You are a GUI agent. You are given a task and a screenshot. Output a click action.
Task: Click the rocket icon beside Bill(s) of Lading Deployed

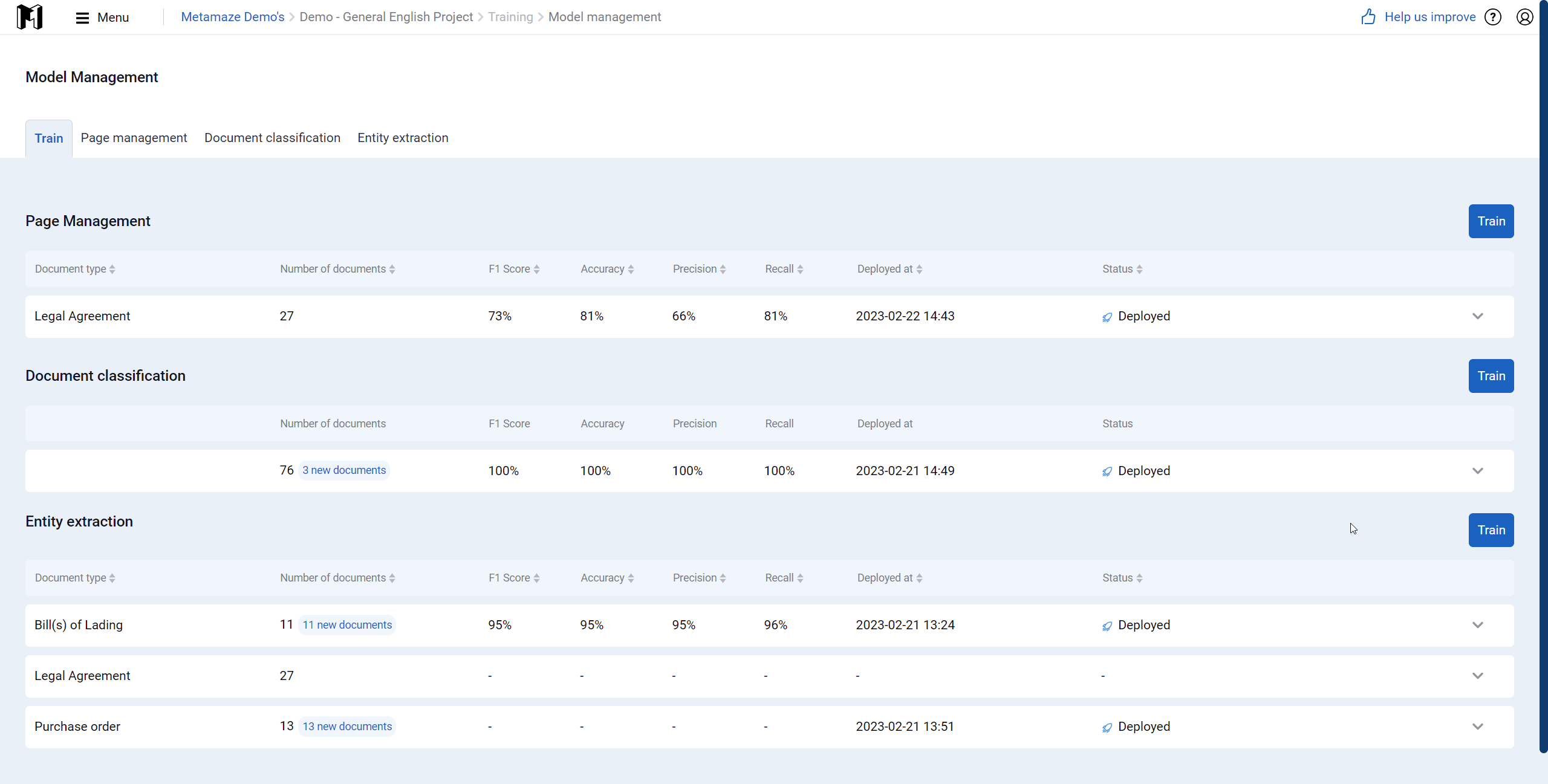(1107, 626)
